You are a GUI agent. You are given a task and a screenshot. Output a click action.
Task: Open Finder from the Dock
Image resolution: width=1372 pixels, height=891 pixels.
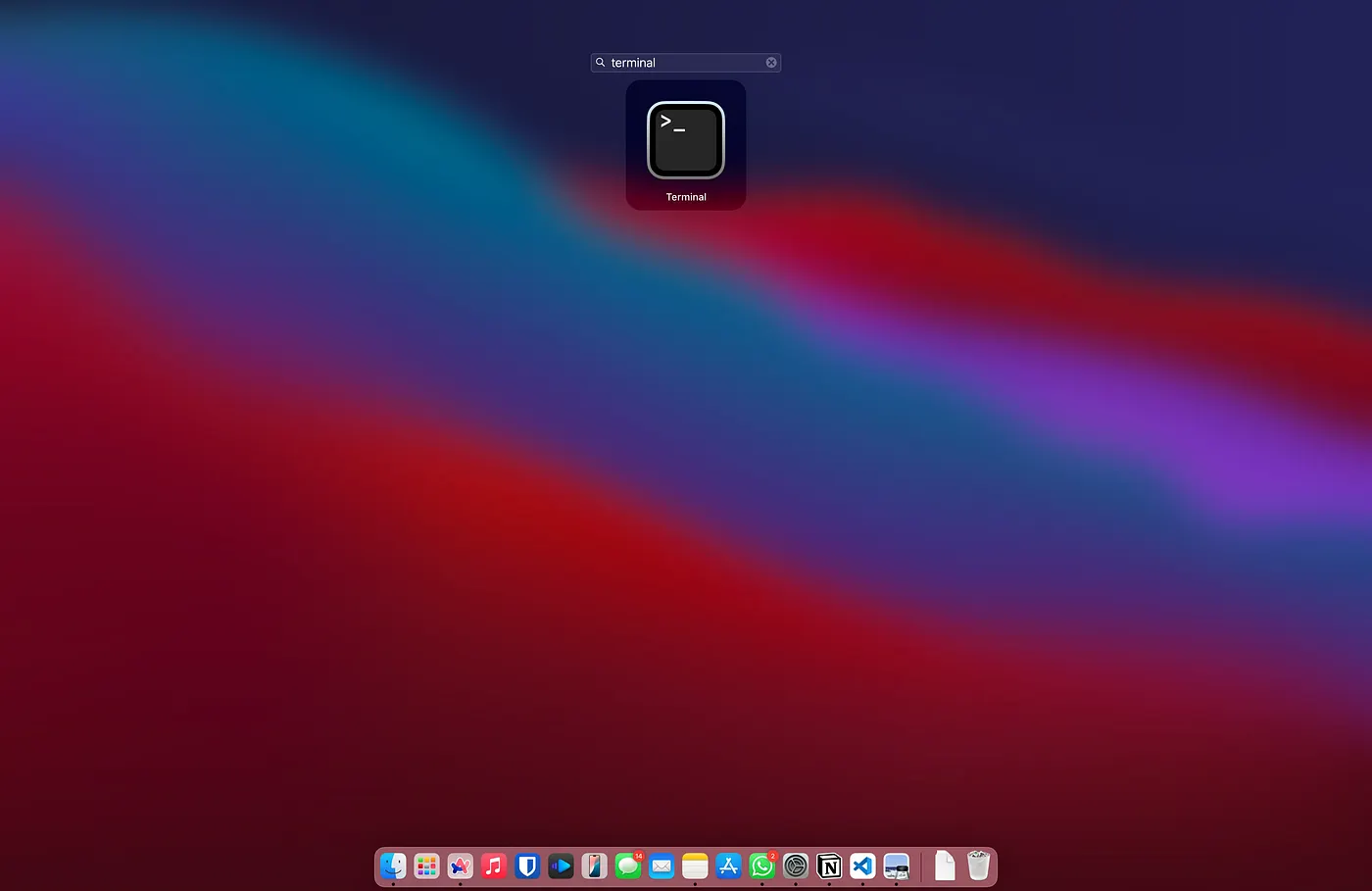(x=393, y=866)
